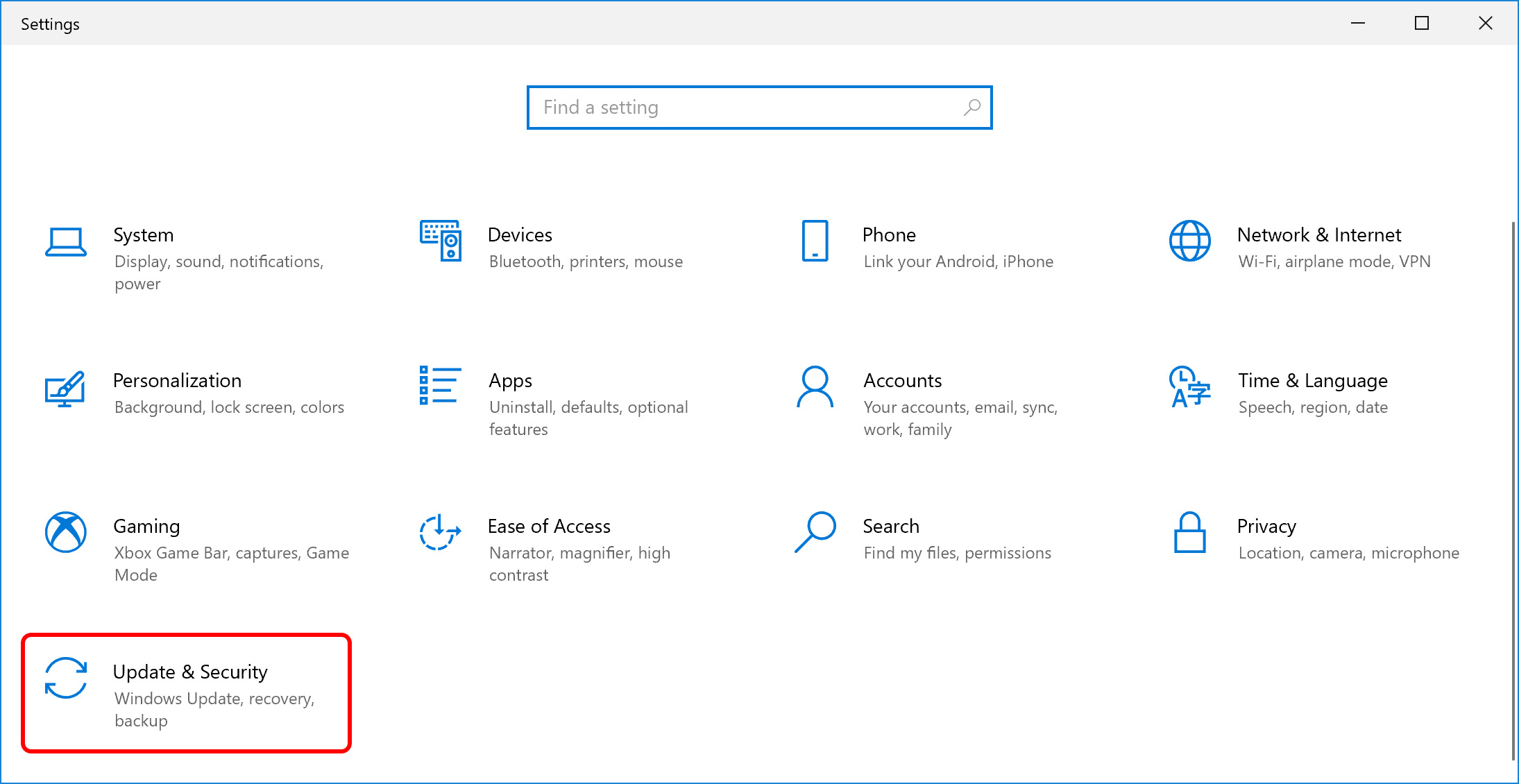This screenshot has width=1519, height=784.
Task: Click 'Display, sound, notifications, power' description
Action: (x=219, y=273)
